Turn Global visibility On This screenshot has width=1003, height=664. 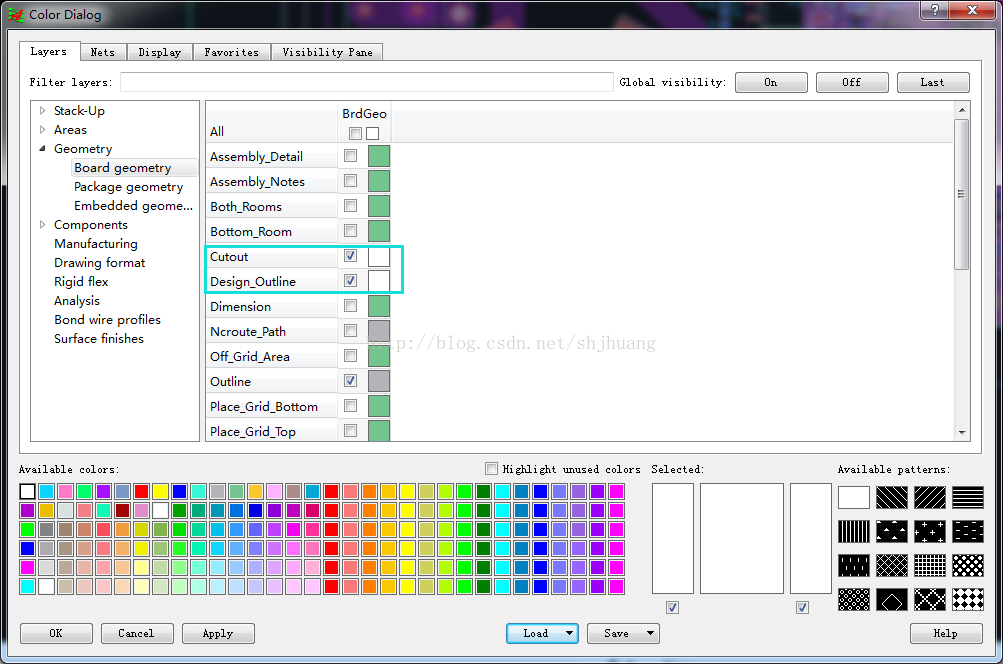click(x=771, y=82)
